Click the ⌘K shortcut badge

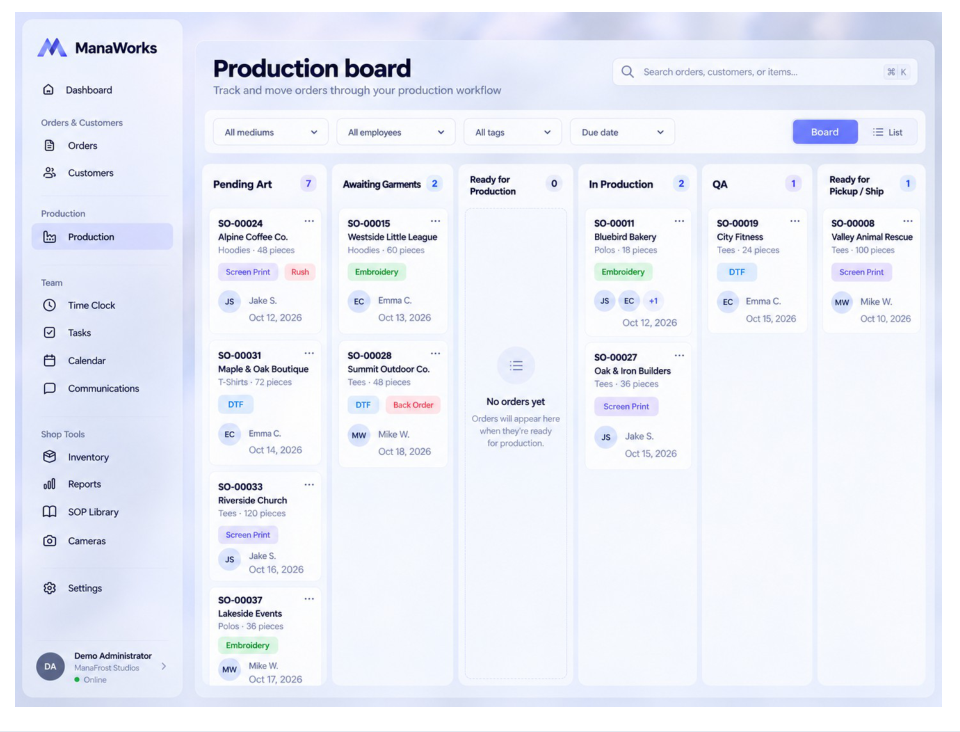click(x=896, y=72)
